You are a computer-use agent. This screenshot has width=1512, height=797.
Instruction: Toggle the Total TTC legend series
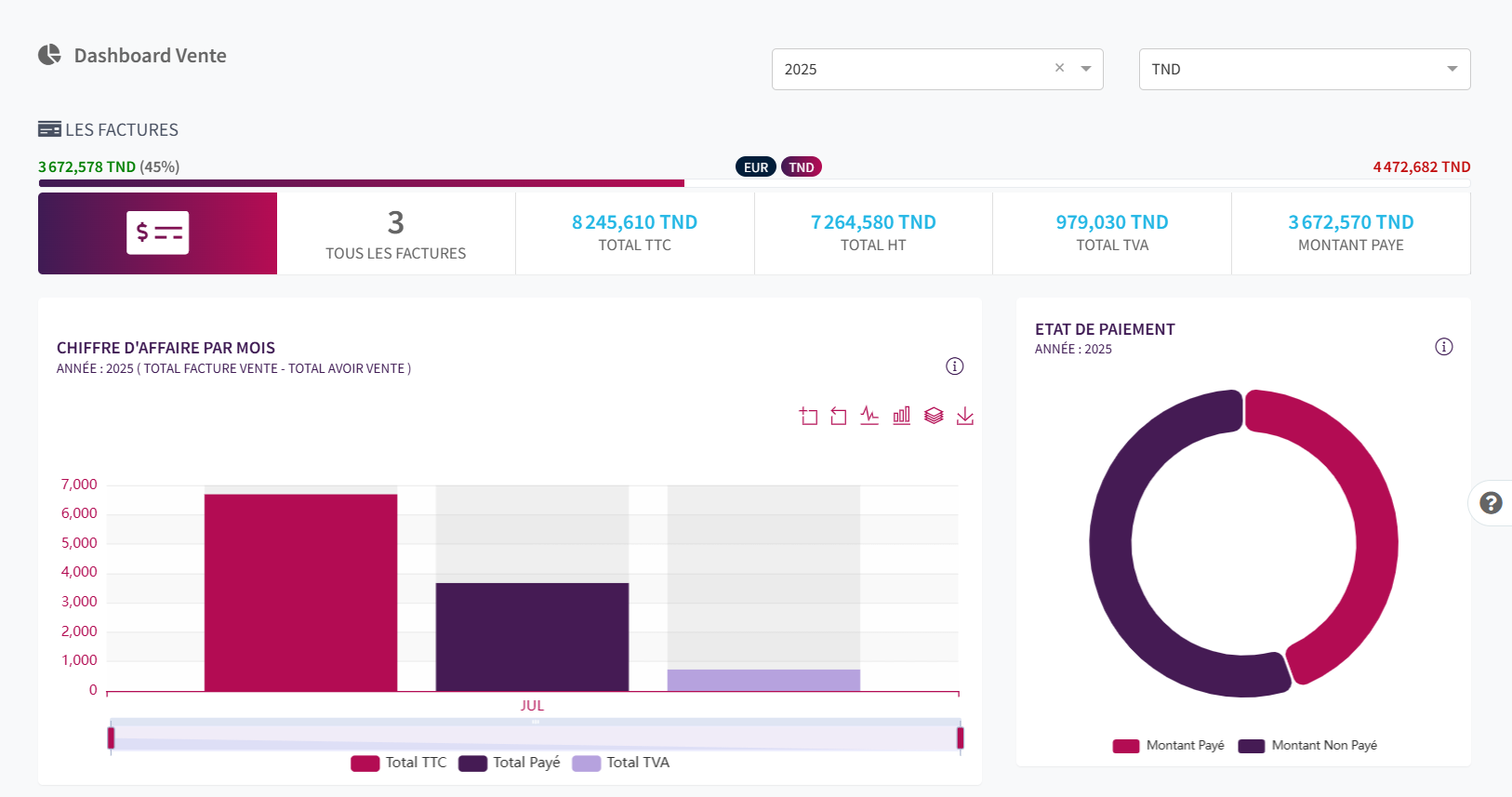tap(399, 763)
